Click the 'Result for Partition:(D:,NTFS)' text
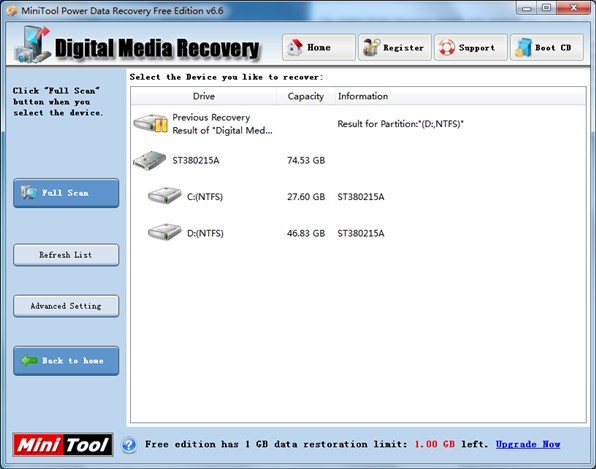Viewport: 596px width, 469px height. click(x=401, y=124)
